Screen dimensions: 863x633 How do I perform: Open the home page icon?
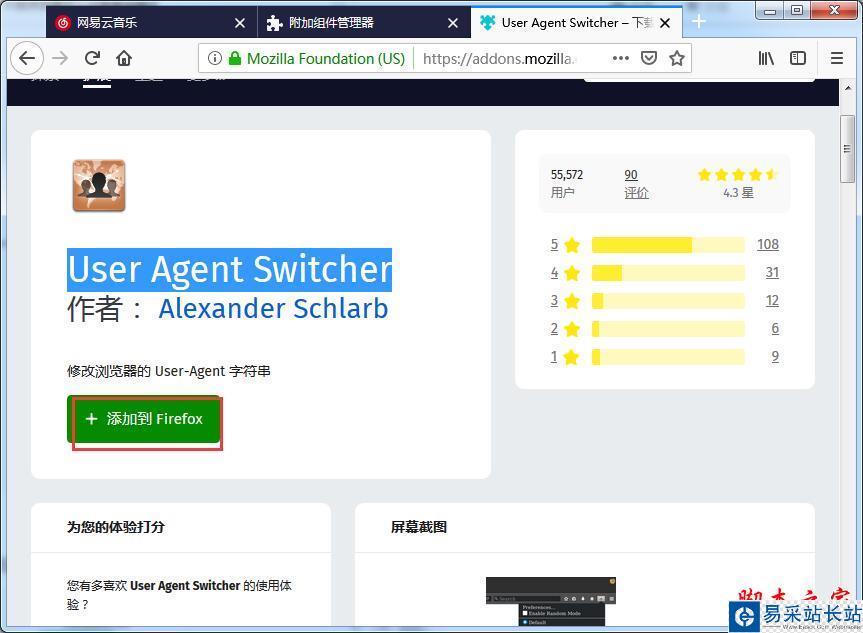click(x=124, y=58)
